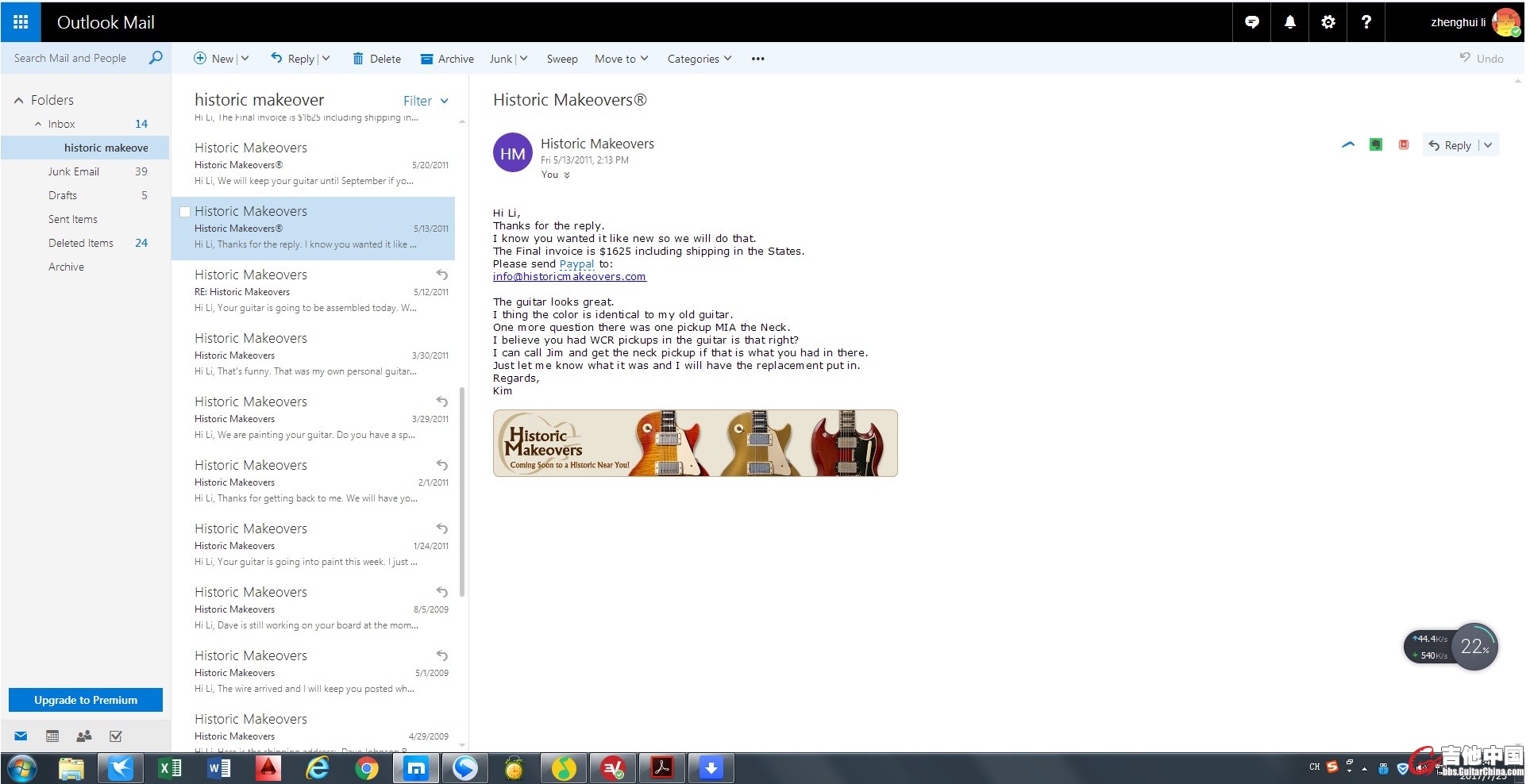Open more commands ellipsis menu

click(x=758, y=59)
